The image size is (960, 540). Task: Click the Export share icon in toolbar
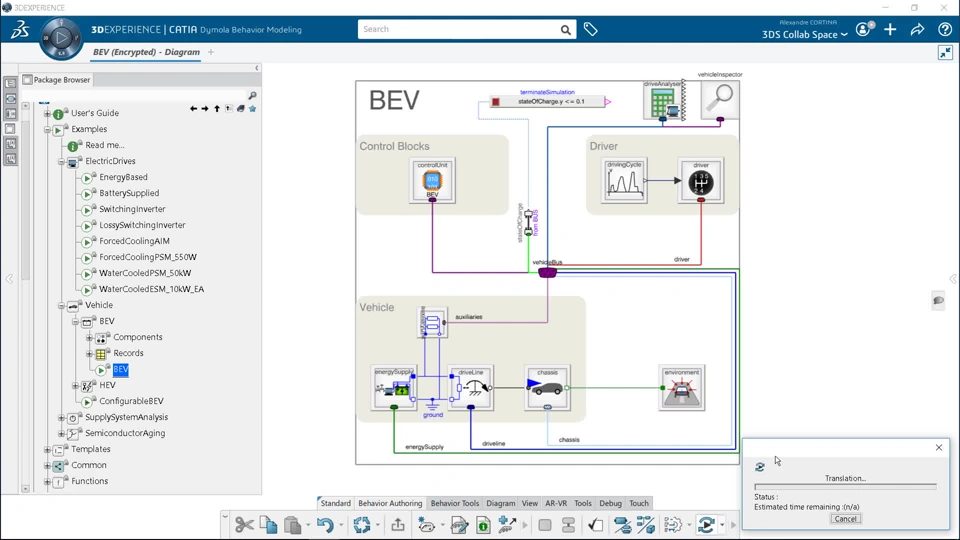[398, 525]
